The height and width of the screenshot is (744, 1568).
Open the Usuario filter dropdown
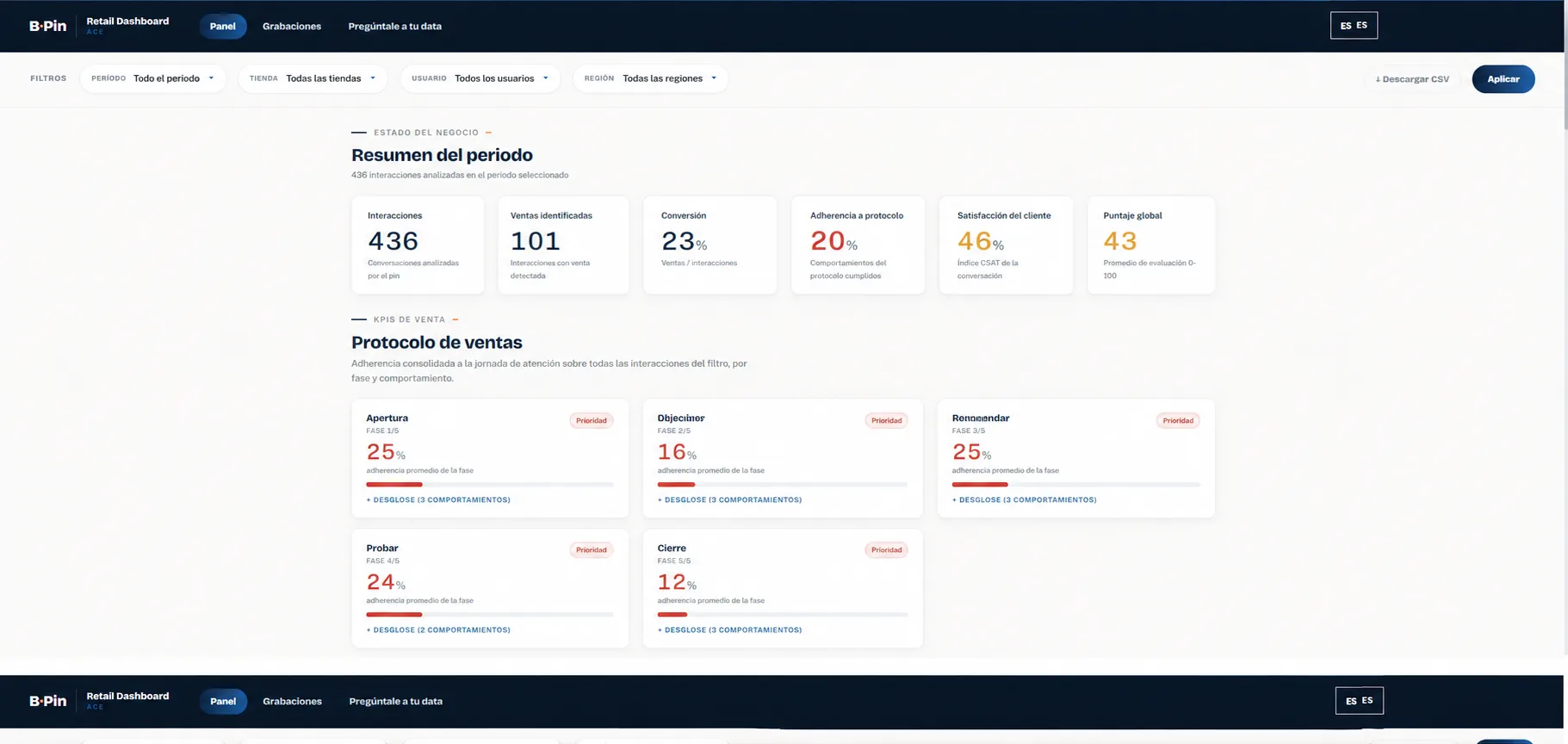(x=480, y=78)
